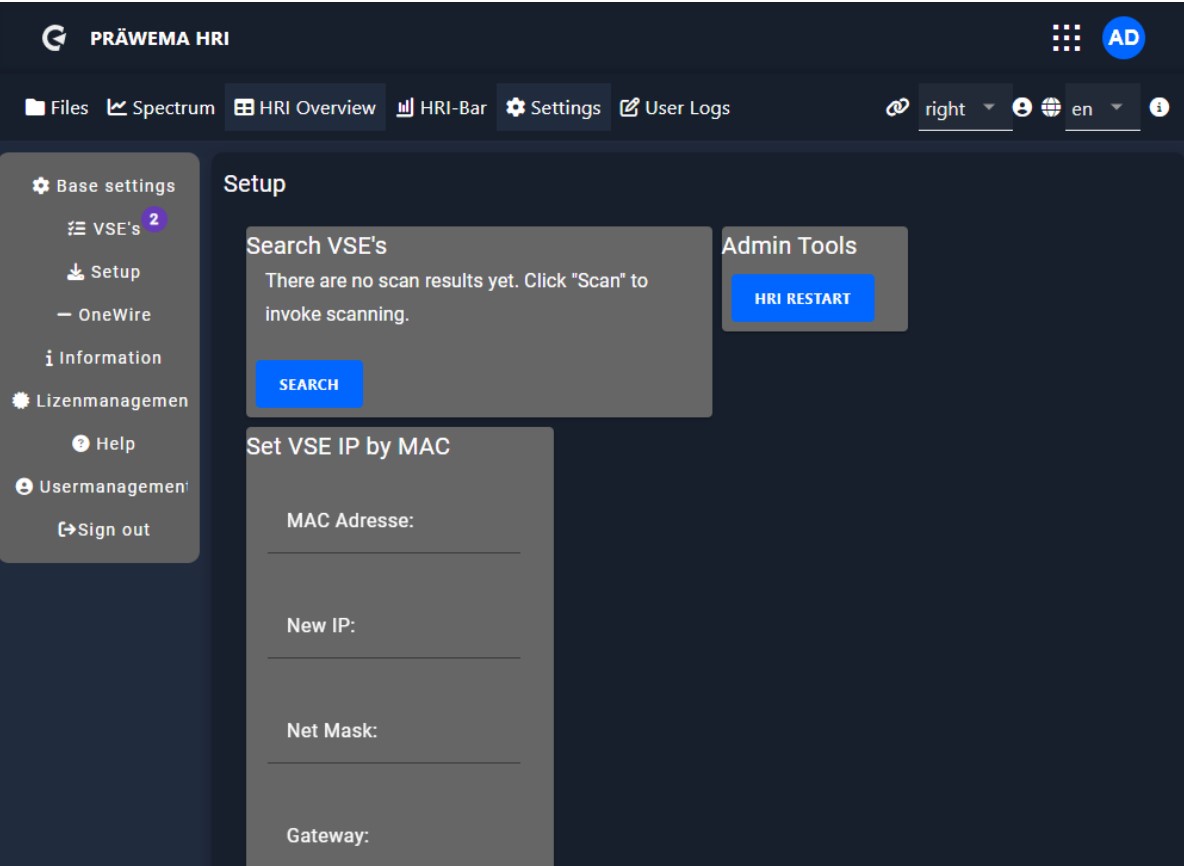Select OneWire in the sidebar
The height and width of the screenshot is (866, 1184).
point(104,314)
